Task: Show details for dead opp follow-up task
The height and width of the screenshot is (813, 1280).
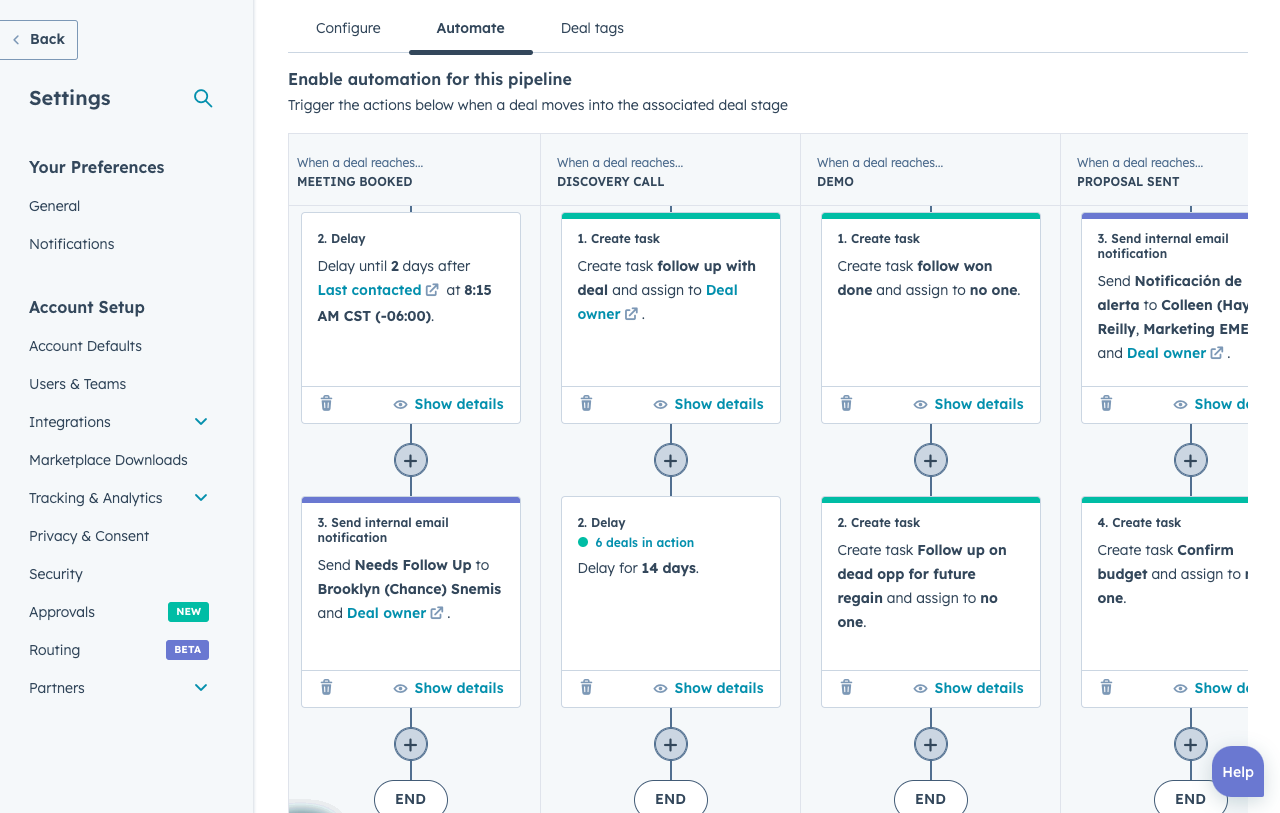Action: 968,688
